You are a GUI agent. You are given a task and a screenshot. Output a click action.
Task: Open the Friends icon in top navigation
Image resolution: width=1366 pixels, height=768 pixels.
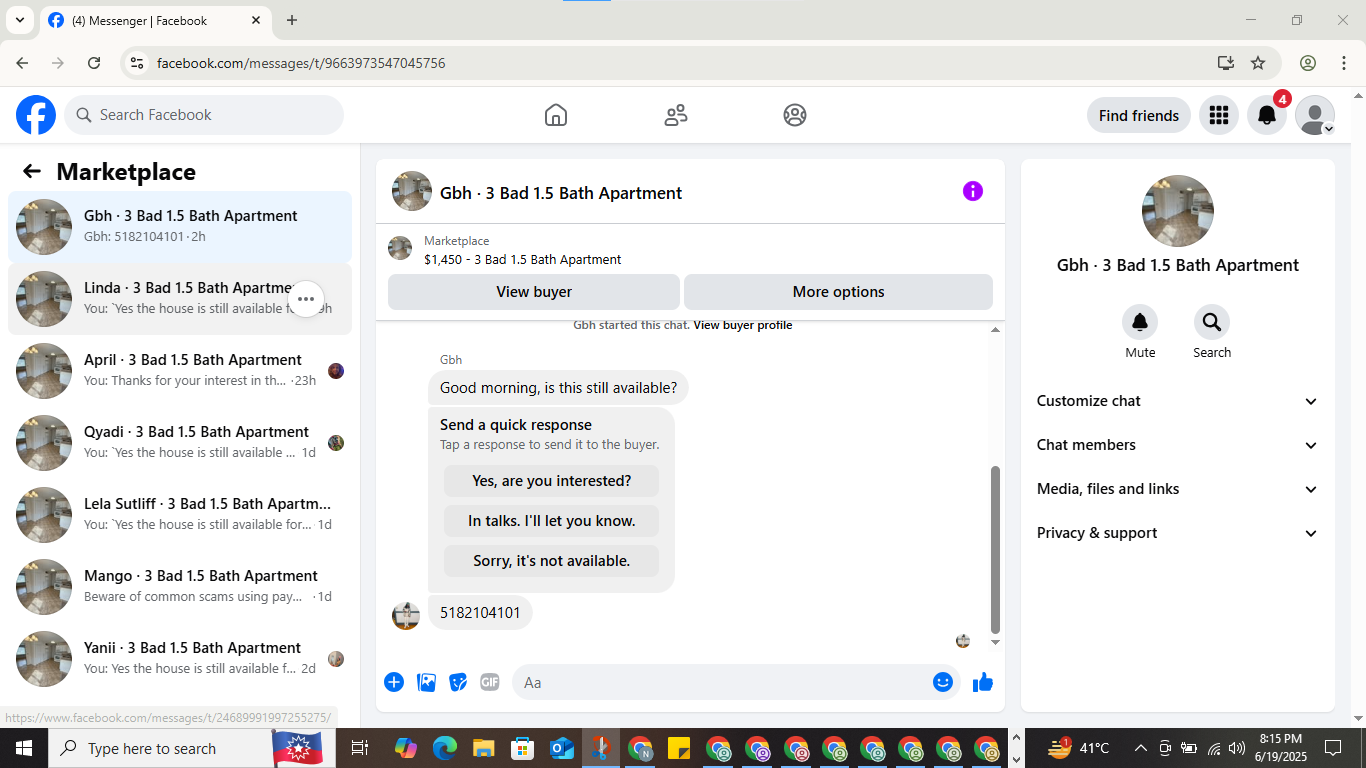676,115
